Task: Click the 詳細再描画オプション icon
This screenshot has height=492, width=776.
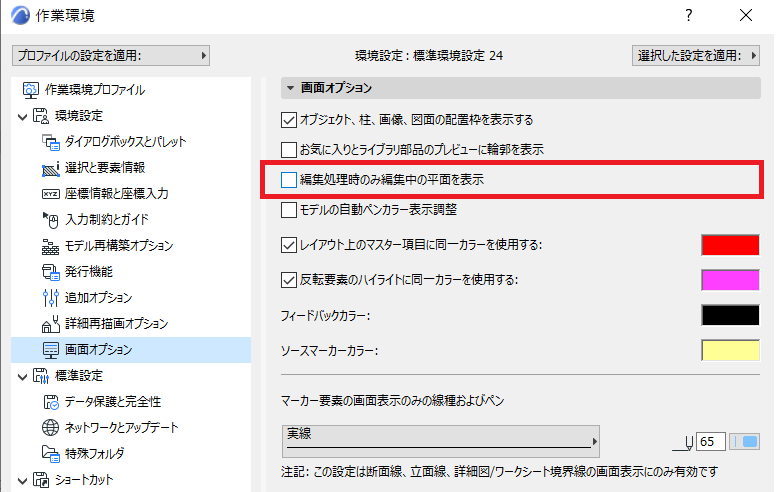Action: click(x=50, y=324)
